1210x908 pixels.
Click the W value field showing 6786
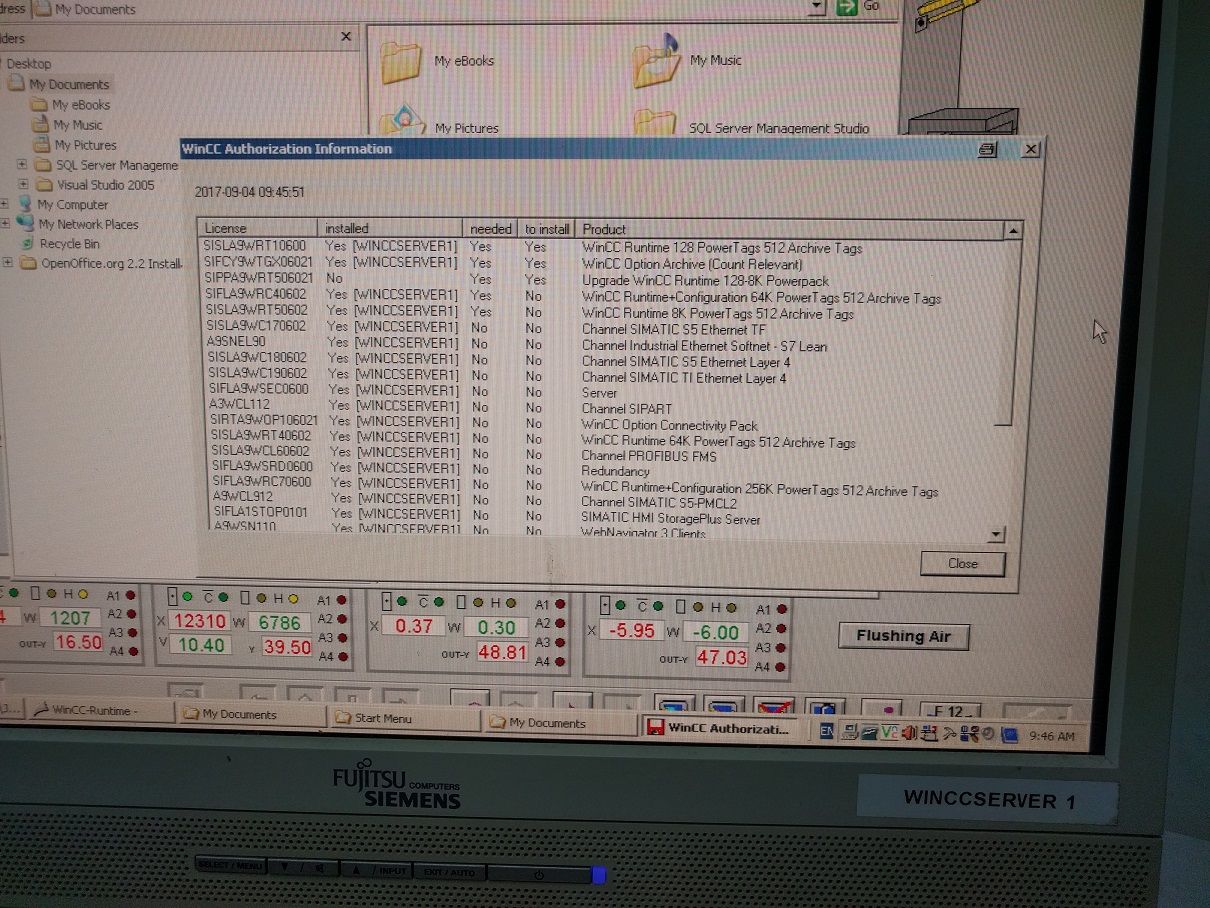(x=280, y=623)
